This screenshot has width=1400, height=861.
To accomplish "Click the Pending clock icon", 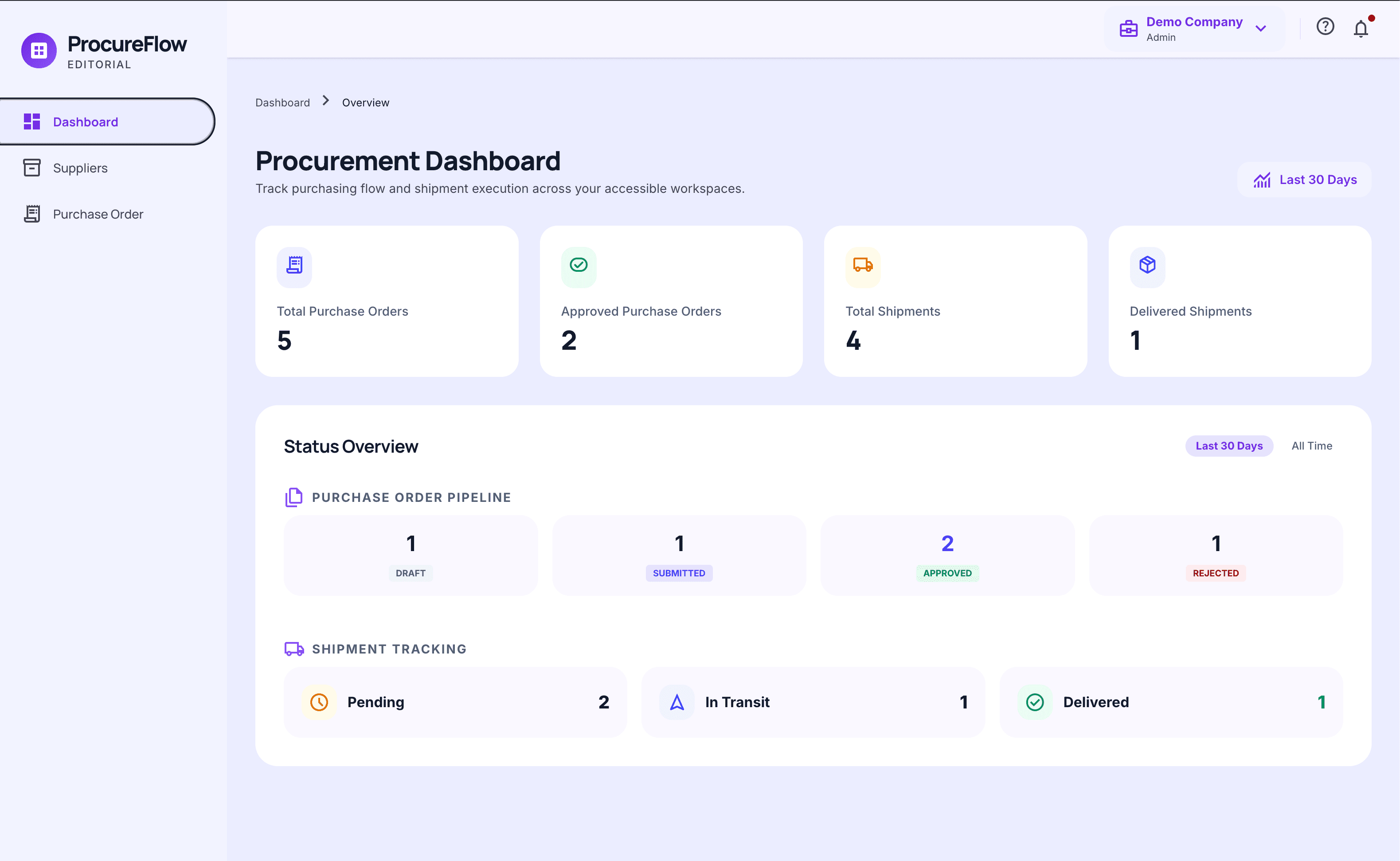I will click(x=319, y=702).
